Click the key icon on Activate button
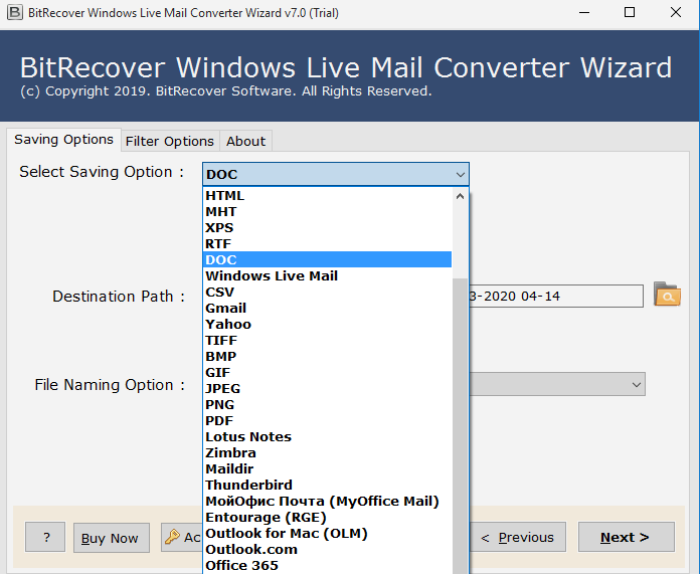Viewport: 700px width, 574px height. coord(172,537)
